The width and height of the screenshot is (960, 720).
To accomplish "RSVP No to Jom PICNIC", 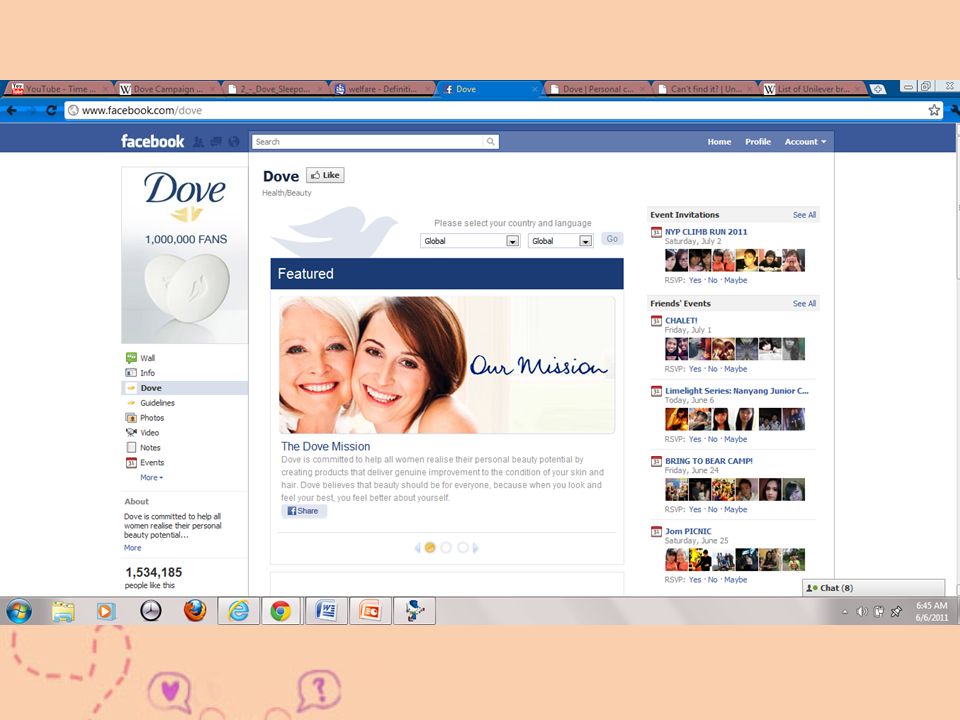I will (x=713, y=580).
